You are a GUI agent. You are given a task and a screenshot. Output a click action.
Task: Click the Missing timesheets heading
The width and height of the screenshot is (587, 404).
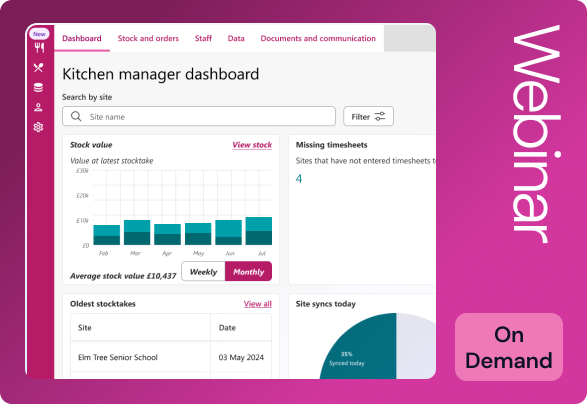pyautogui.click(x=332, y=145)
